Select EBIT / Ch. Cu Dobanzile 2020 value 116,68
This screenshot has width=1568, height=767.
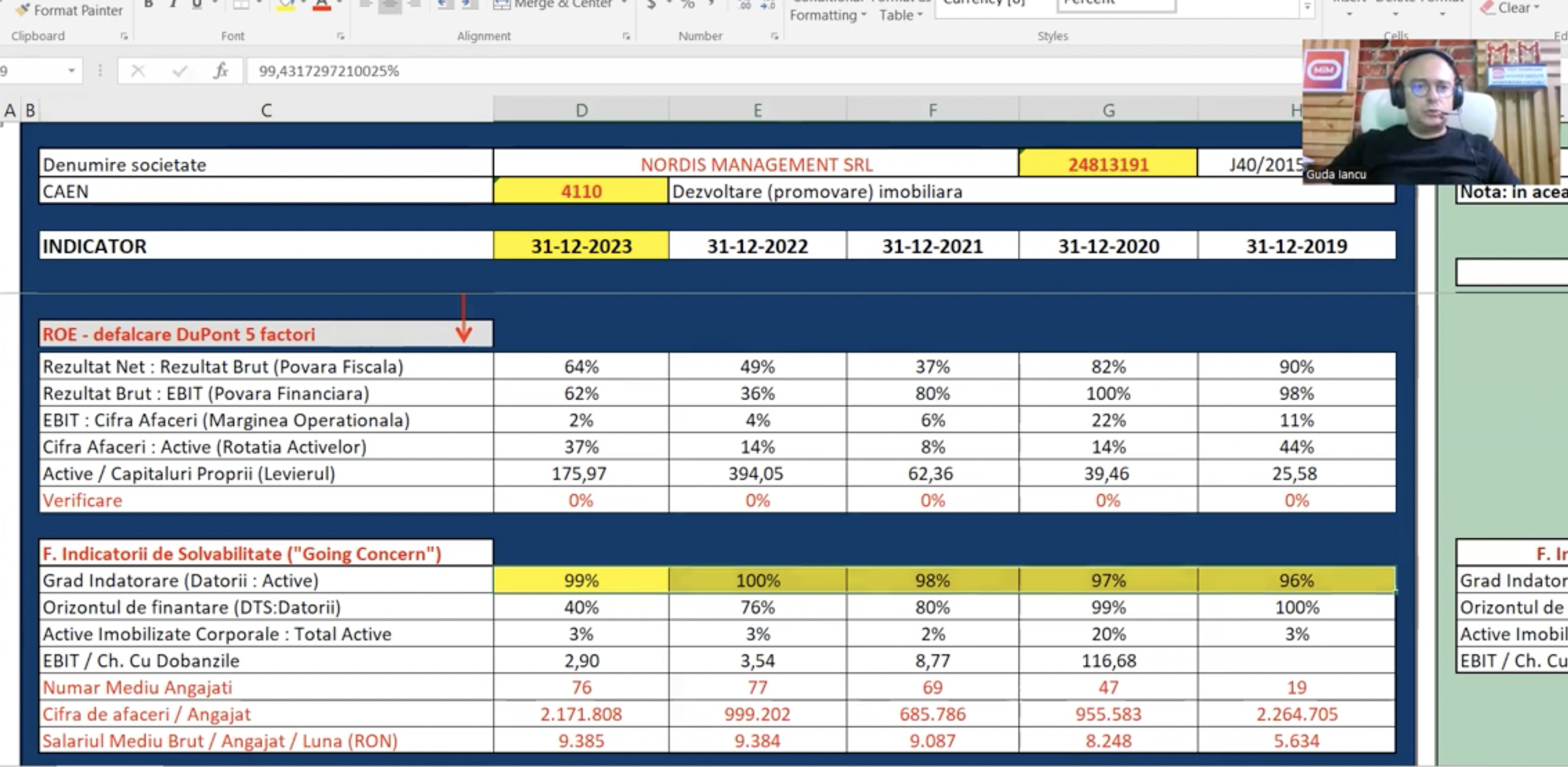pyautogui.click(x=1108, y=661)
